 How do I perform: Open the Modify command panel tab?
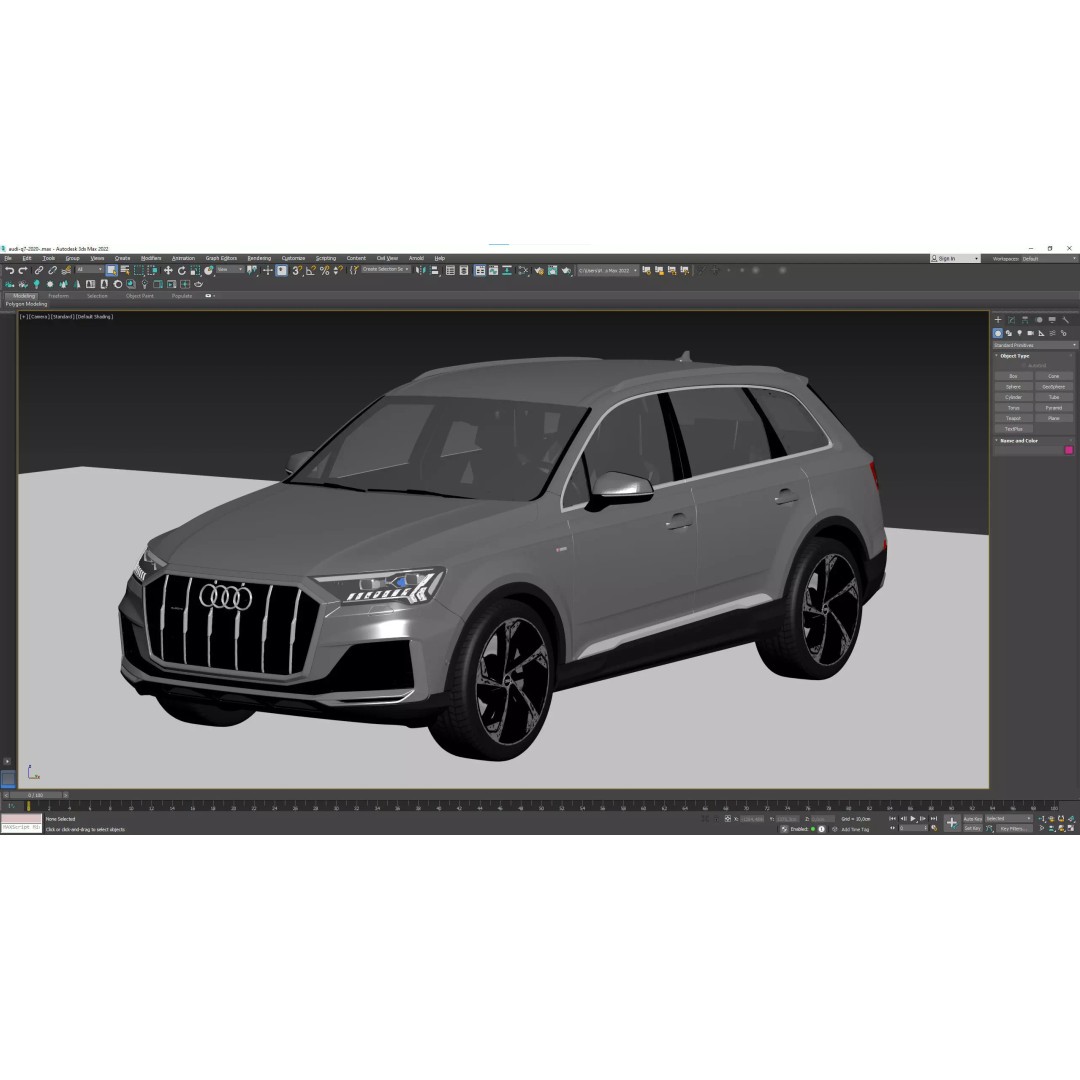1011,320
